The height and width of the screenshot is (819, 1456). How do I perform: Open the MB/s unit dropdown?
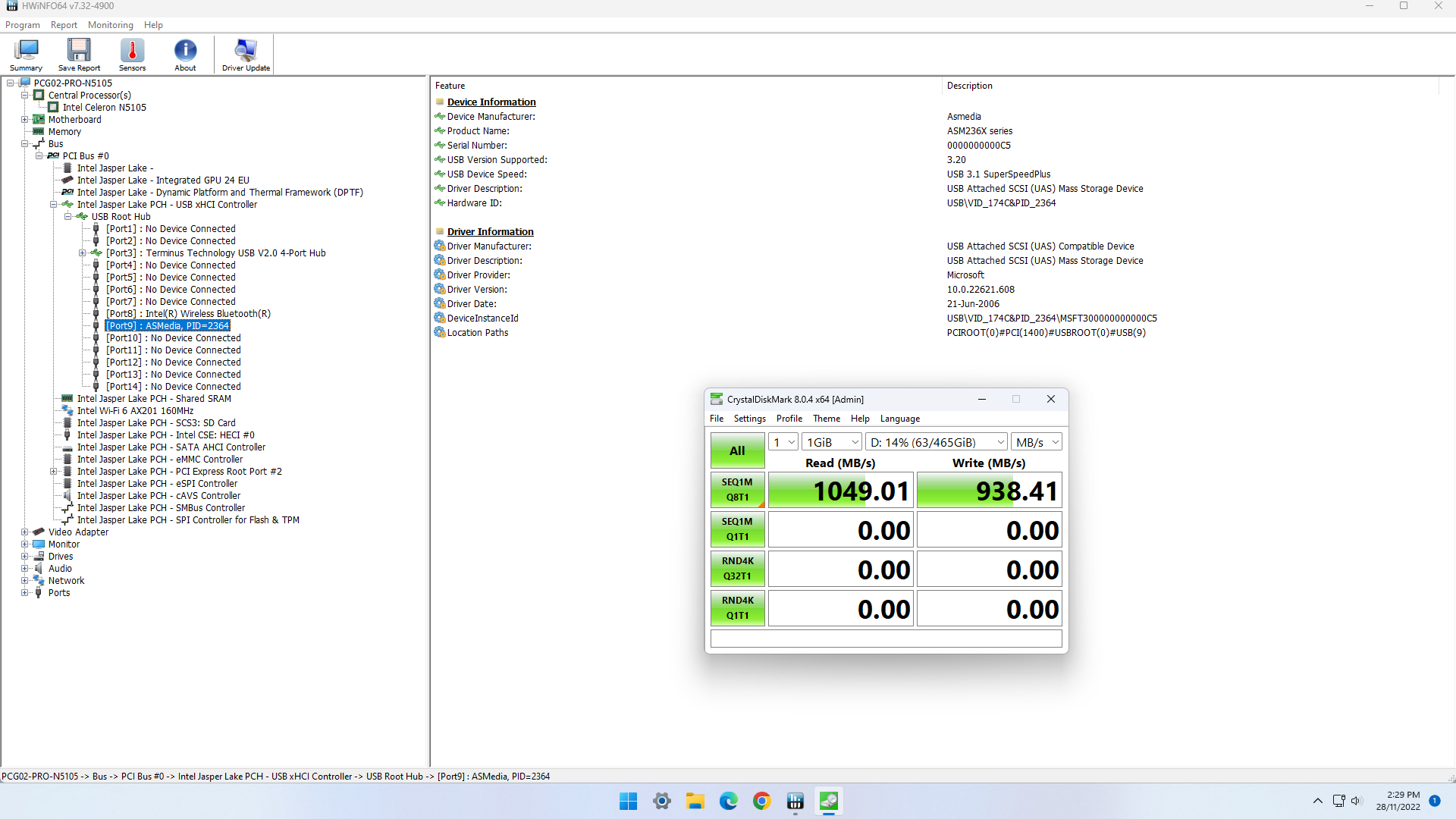pos(1037,442)
